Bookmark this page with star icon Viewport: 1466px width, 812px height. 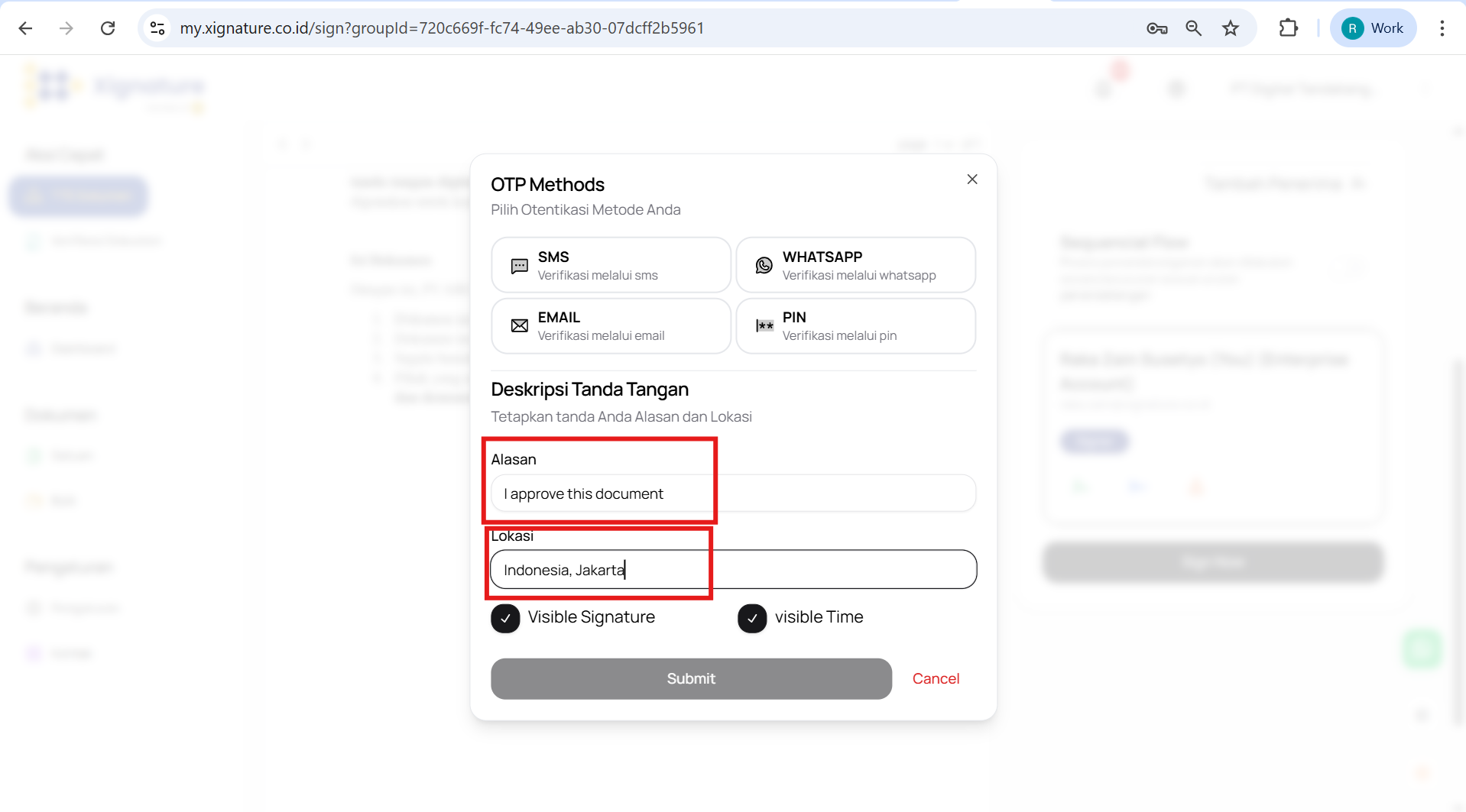pos(1230,28)
